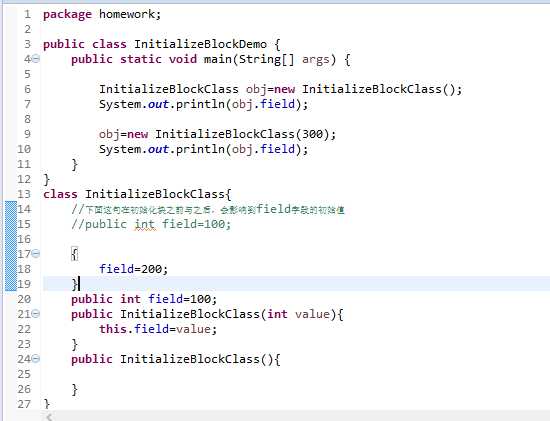The image size is (550, 421).
Task: Click line number 27 in the gutter
Action: 24,404
